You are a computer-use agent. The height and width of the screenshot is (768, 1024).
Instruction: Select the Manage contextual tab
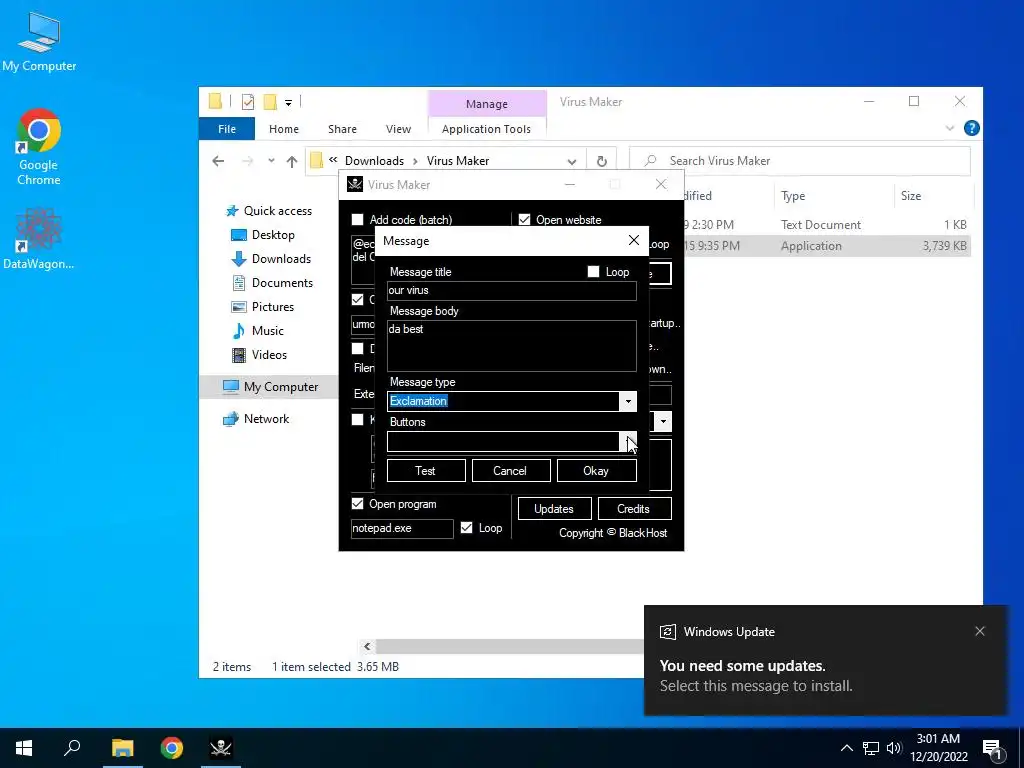[x=487, y=104]
